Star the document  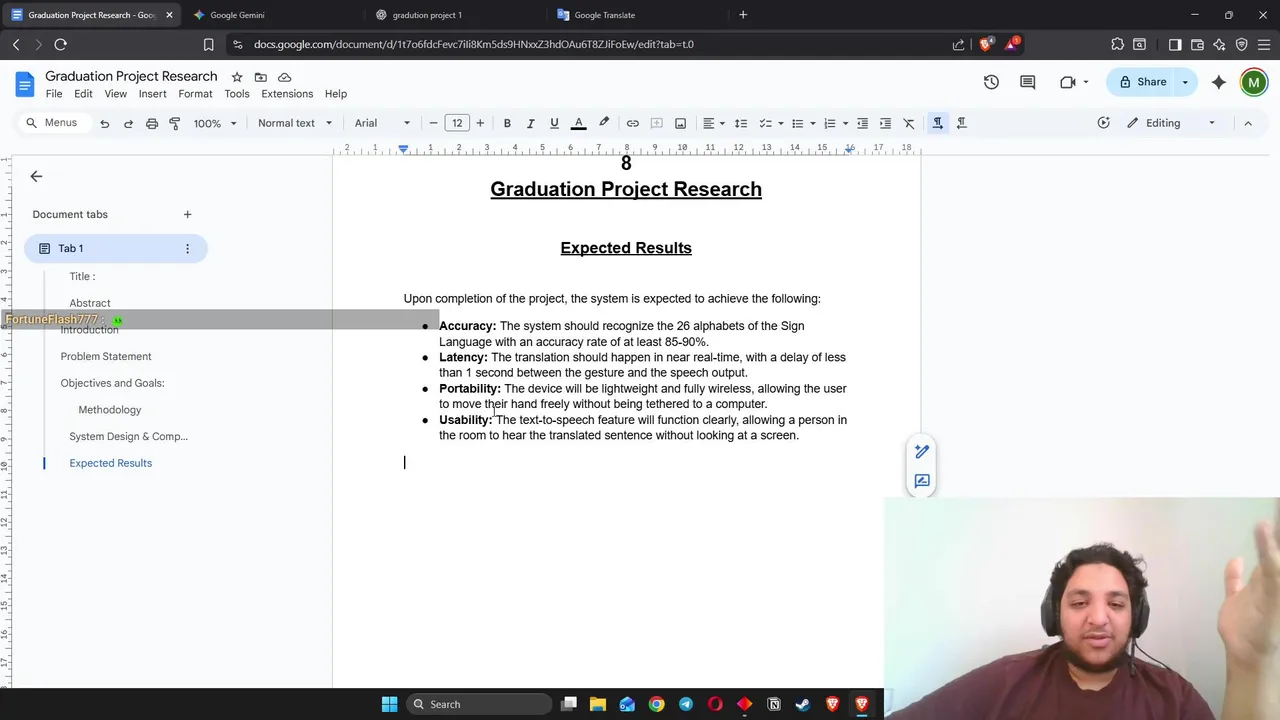237,77
